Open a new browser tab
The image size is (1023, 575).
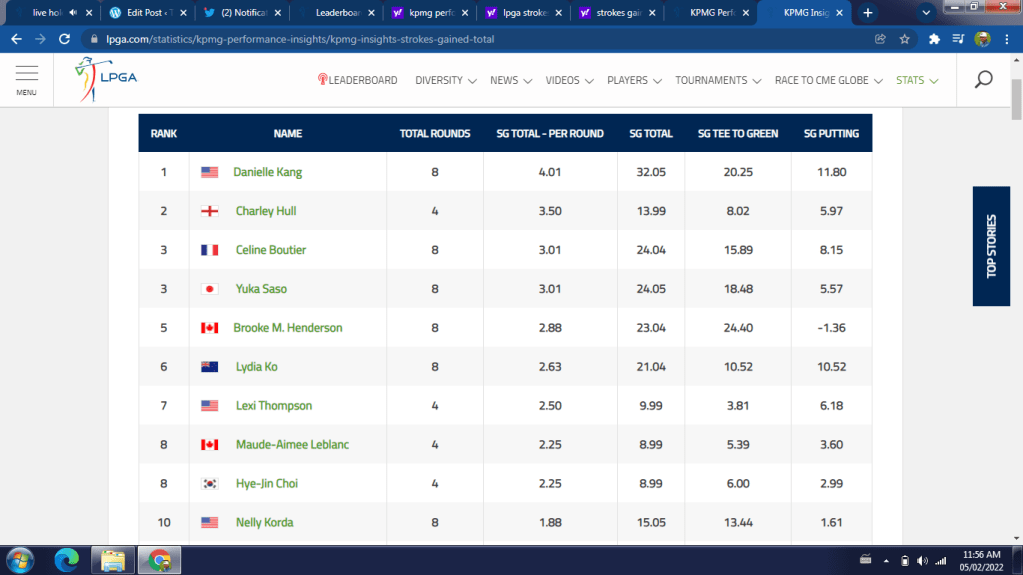(868, 13)
